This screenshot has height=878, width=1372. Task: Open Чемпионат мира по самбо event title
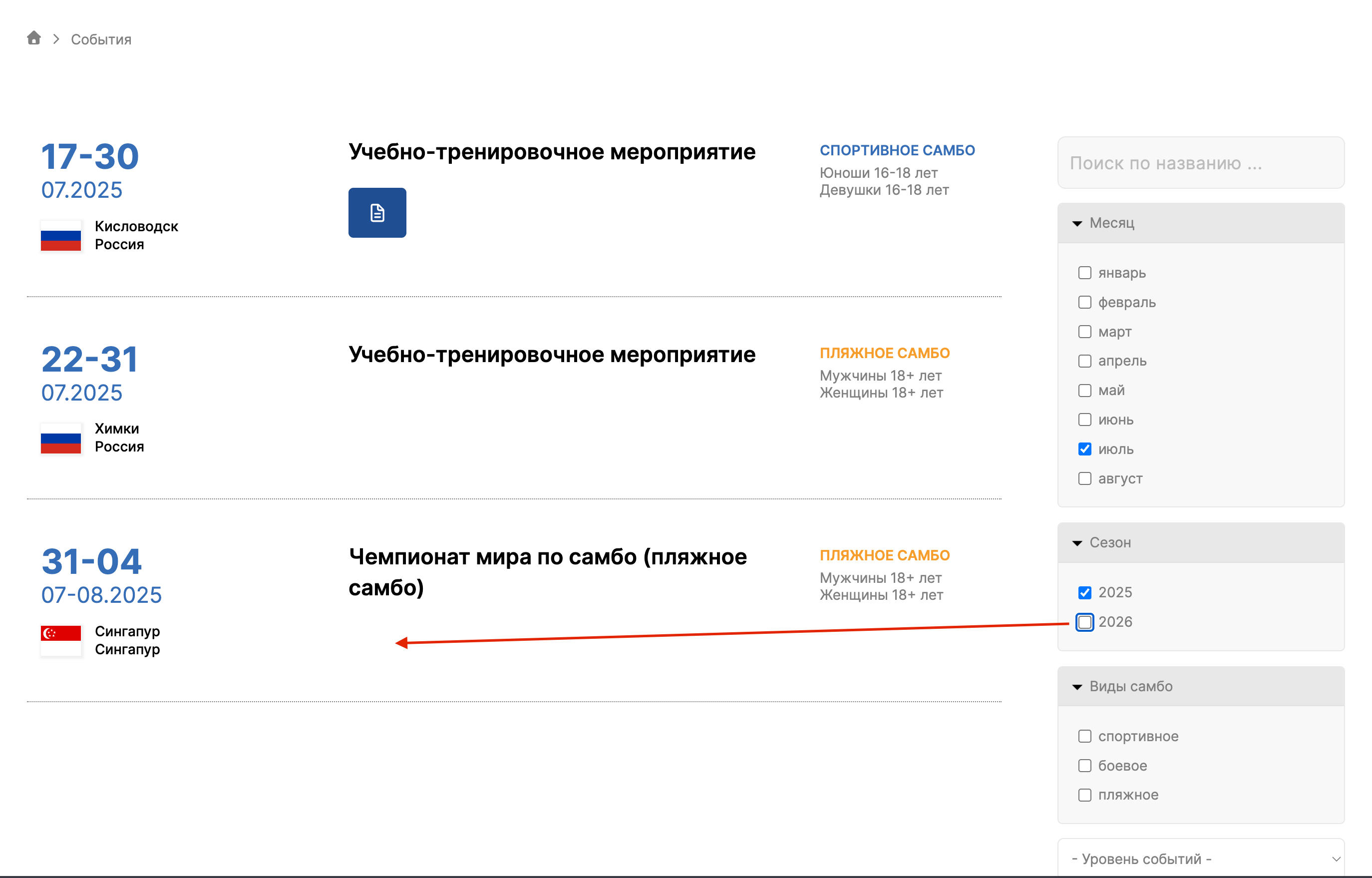547,572
